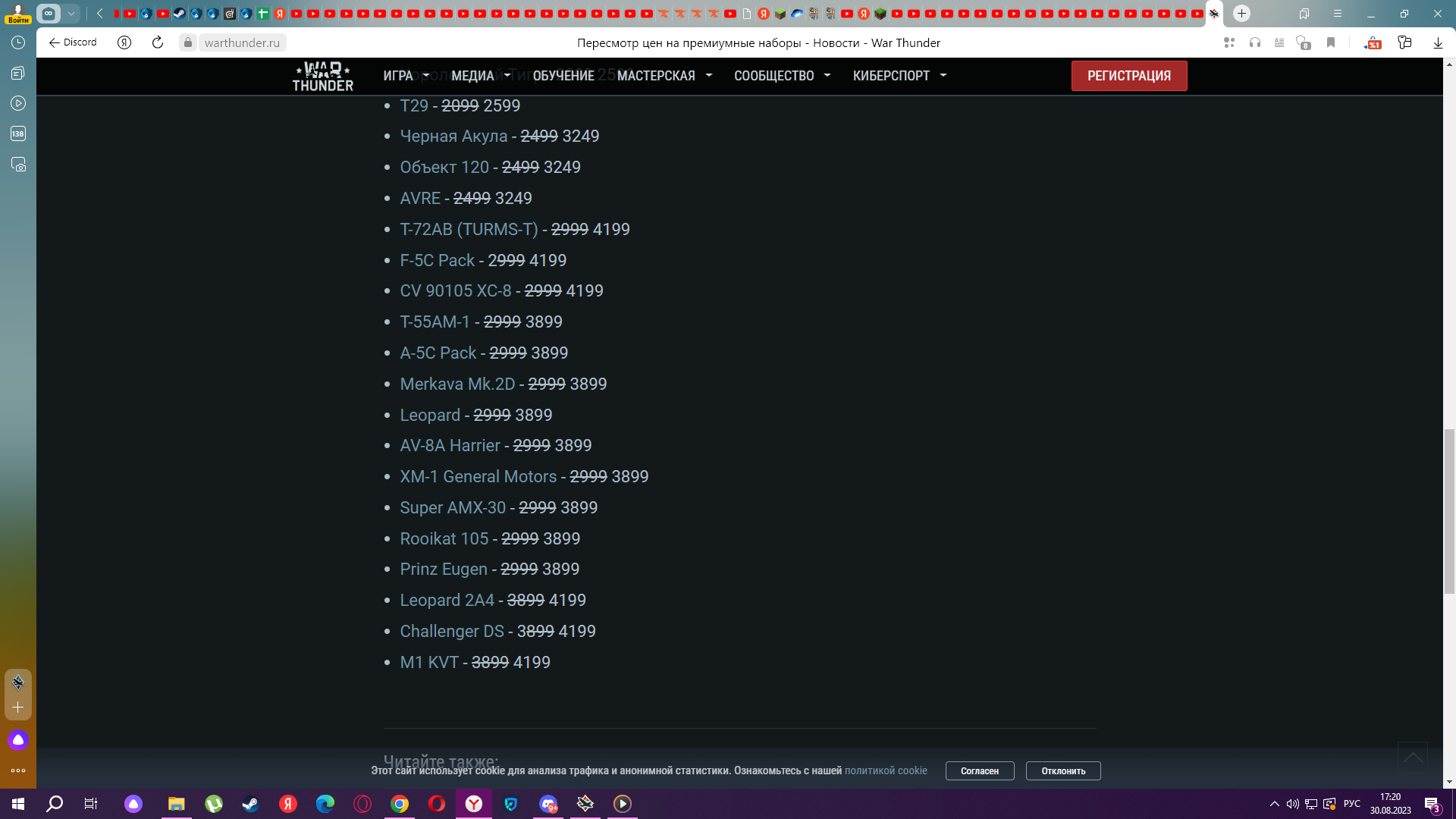Image resolution: width=1456 pixels, height=819 pixels.
Task: Open the sidebar three-dots more menu
Action: tap(18, 770)
